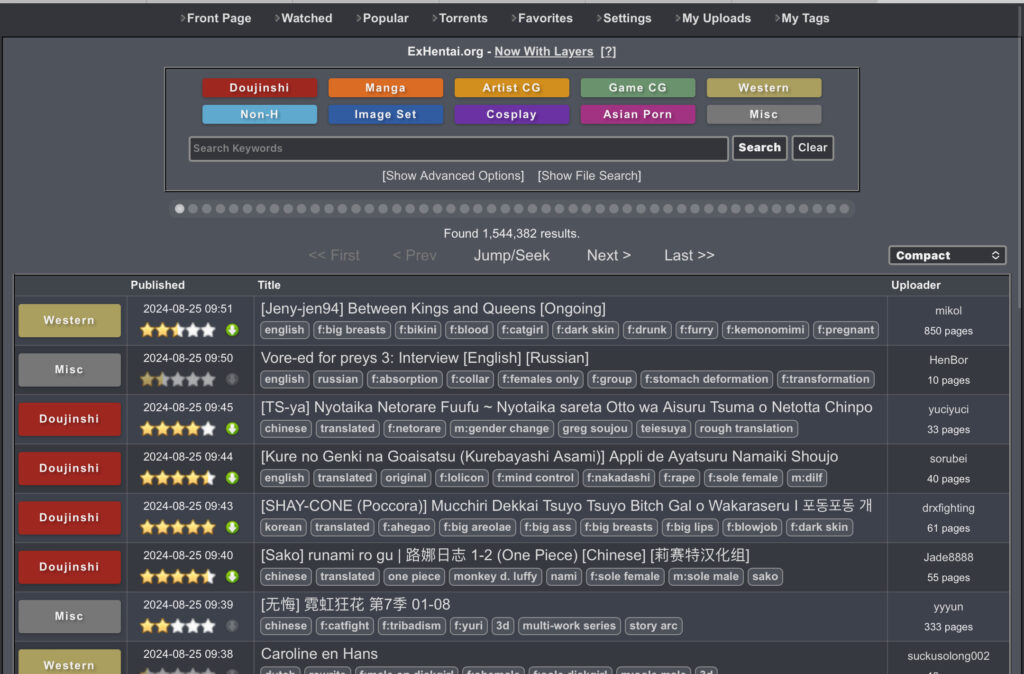Viewport: 1024px width, 674px height.
Task: Expand Show Advanced Options
Action: 452,176
